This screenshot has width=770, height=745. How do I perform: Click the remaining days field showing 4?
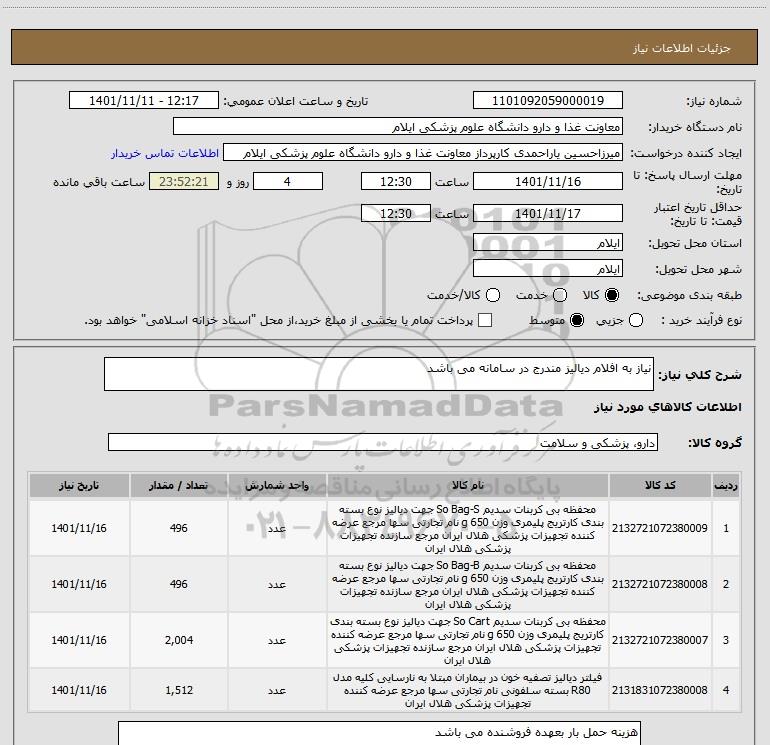tap(288, 181)
